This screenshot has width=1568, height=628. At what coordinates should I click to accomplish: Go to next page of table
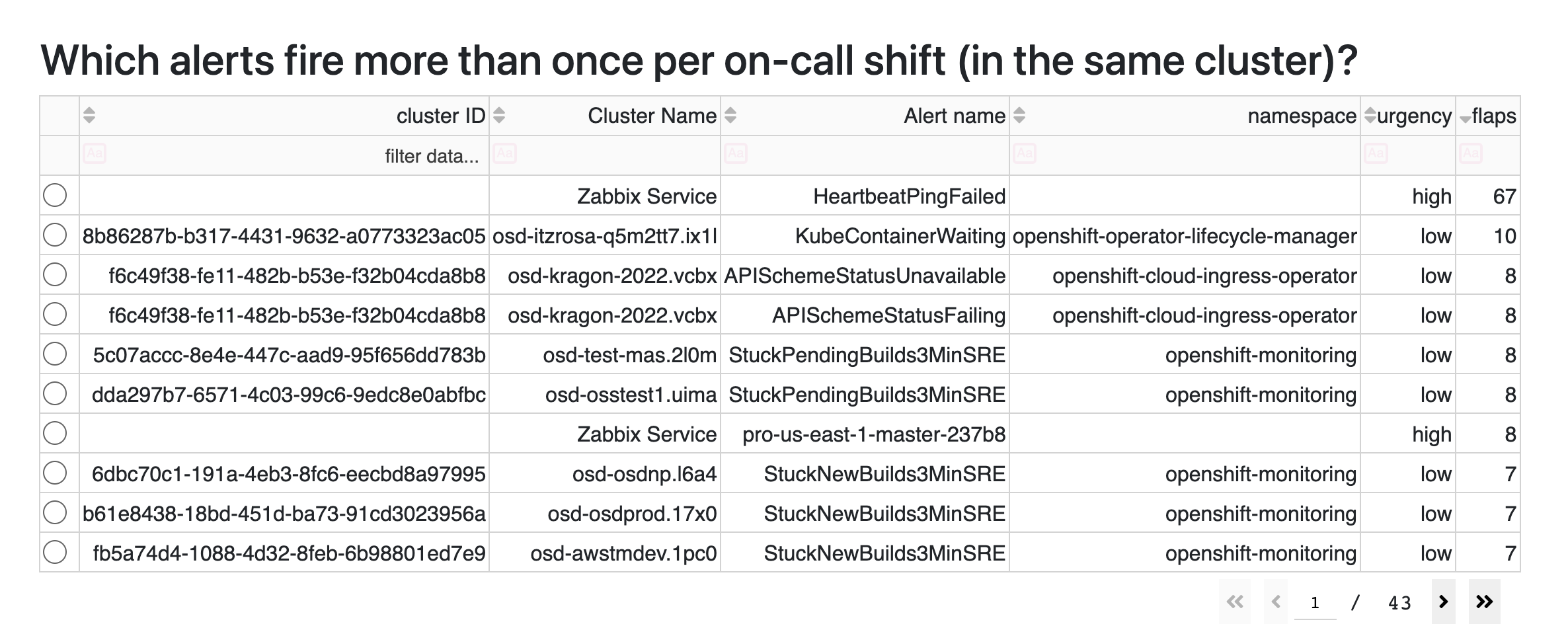coord(1443,602)
